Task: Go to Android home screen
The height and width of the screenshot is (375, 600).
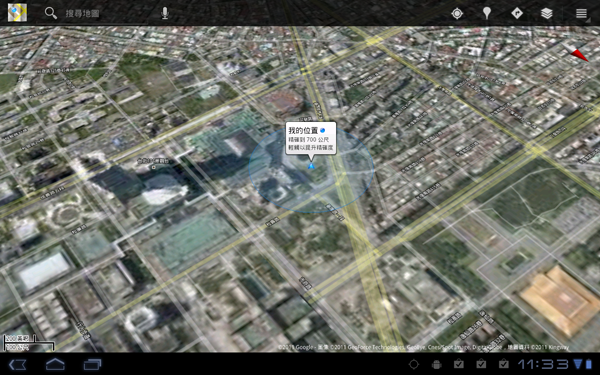Action: (x=55, y=364)
